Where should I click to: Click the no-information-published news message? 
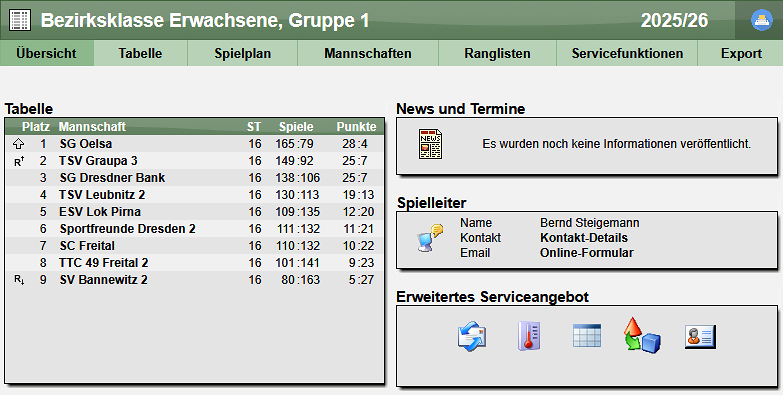tap(617, 144)
